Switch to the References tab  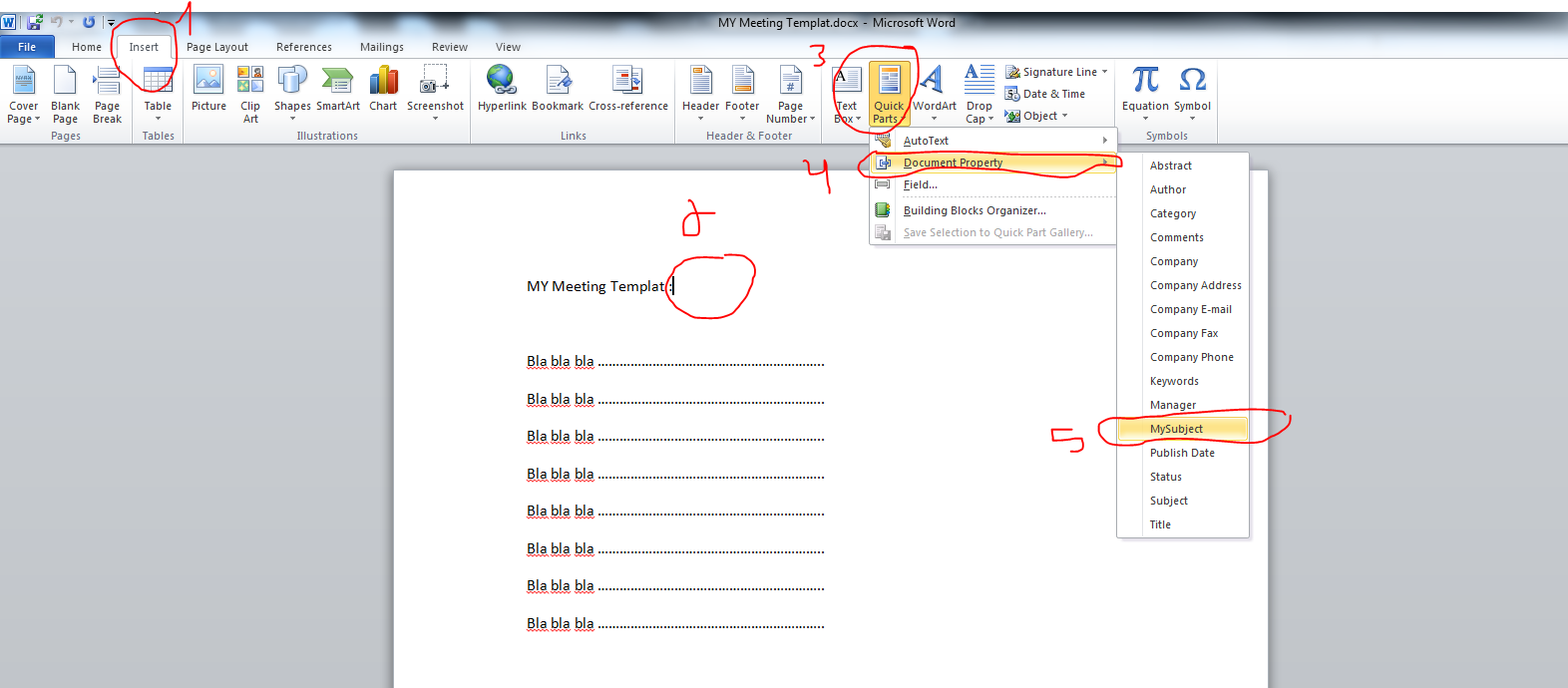pos(304,47)
